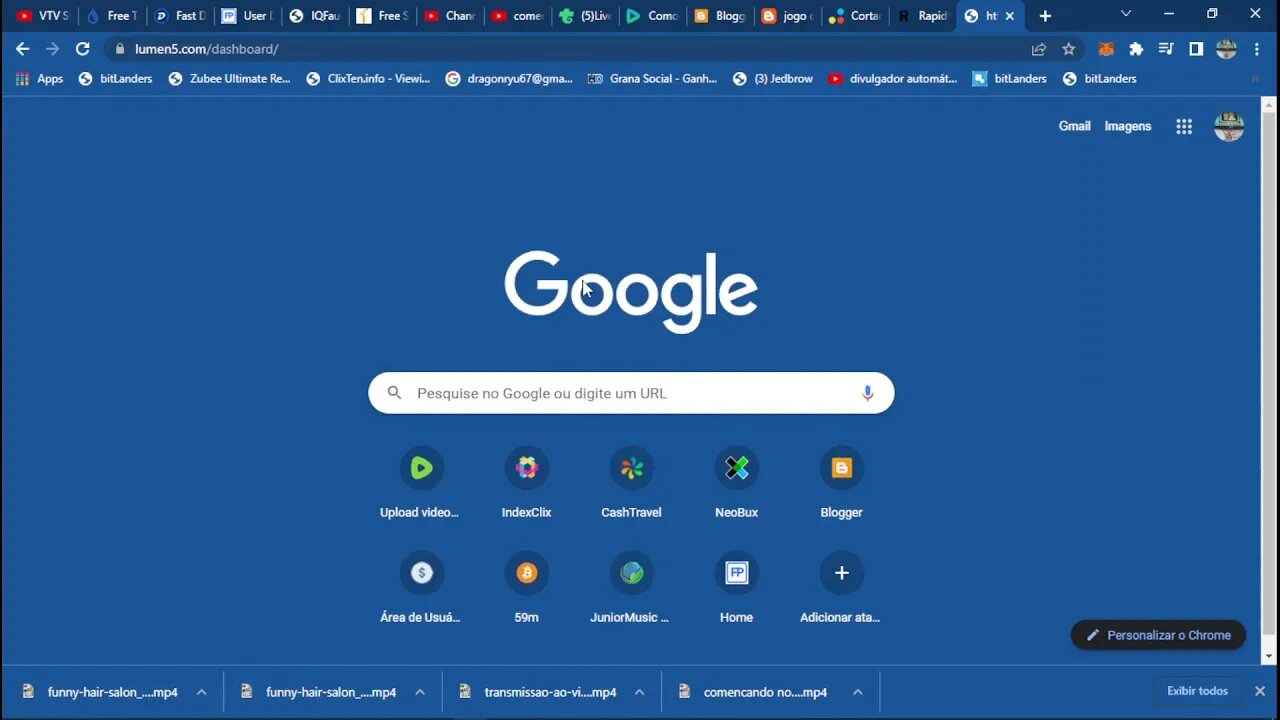Open the JuniorMusic shortcut
This screenshot has height=720, width=1280.
click(631, 589)
